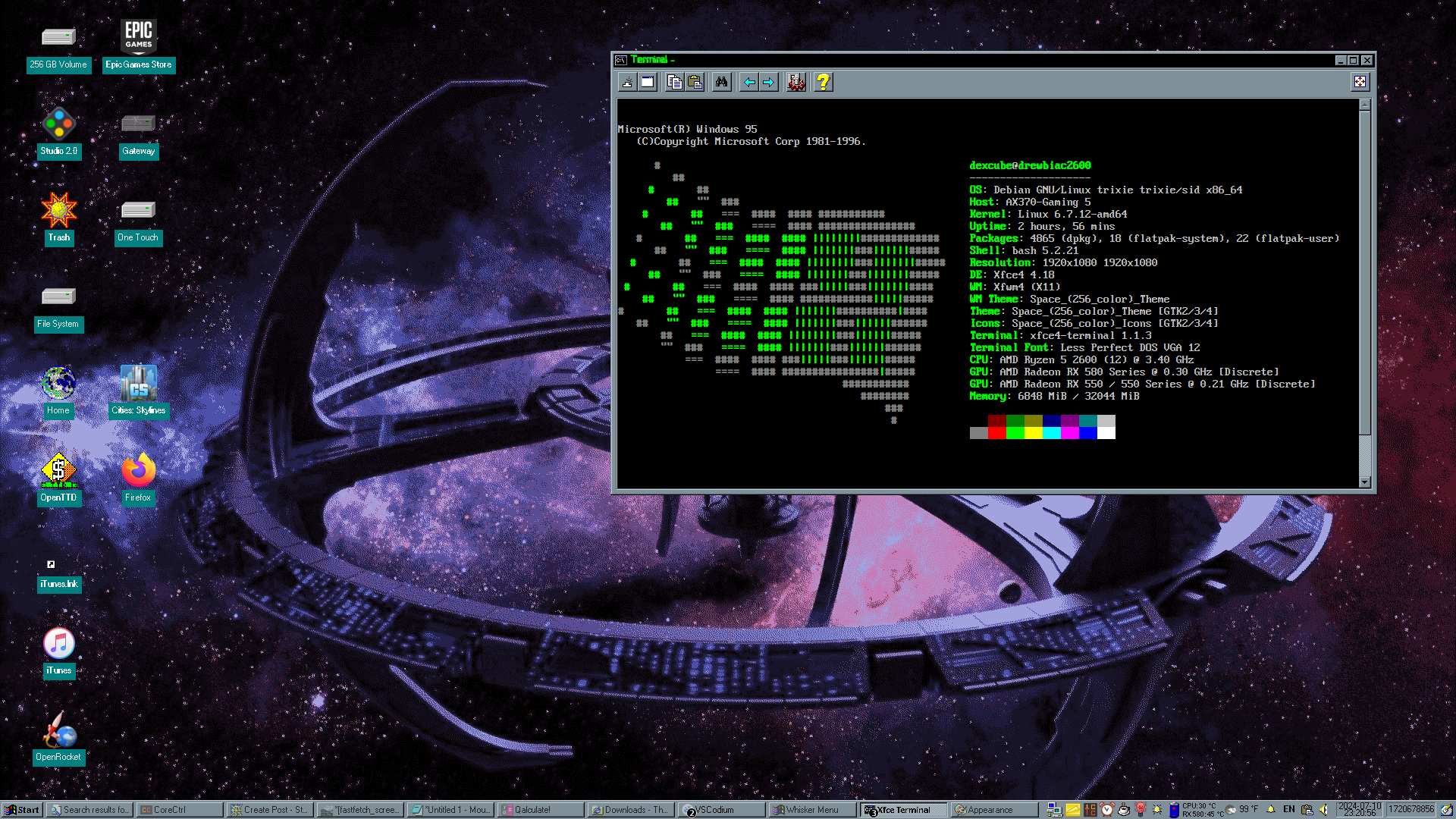1456x819 pixels.
Task: Click the coffee cup tray icon
Action: click(x=1124, y=810)
